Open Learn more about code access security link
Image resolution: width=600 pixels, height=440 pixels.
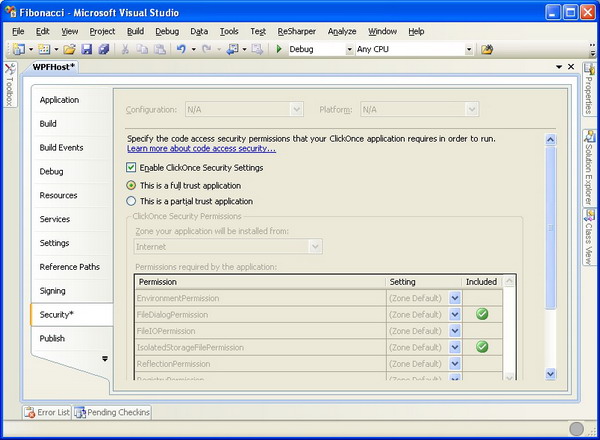pos(201,148)
